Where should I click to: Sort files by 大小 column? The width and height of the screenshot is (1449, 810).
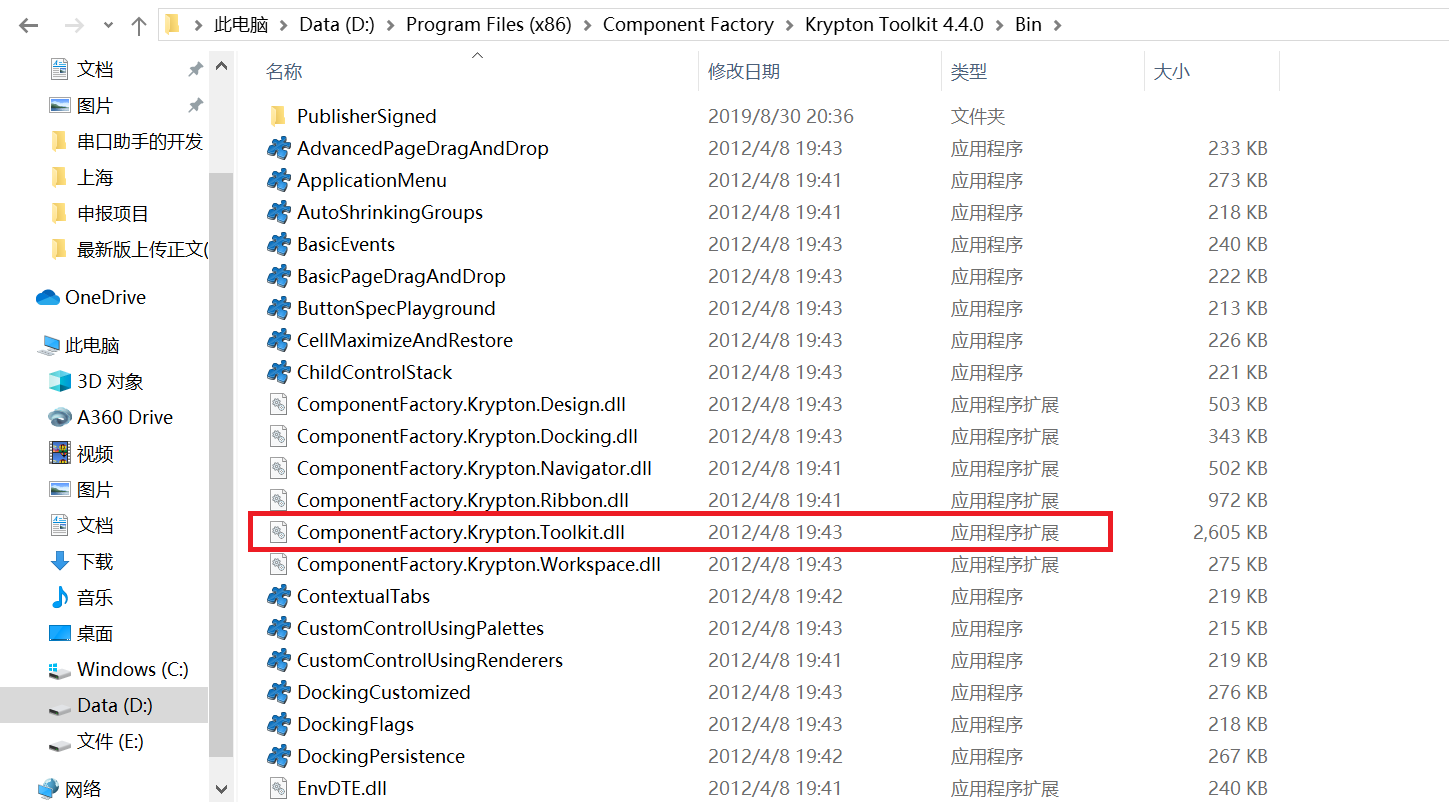pos(1173,71)
